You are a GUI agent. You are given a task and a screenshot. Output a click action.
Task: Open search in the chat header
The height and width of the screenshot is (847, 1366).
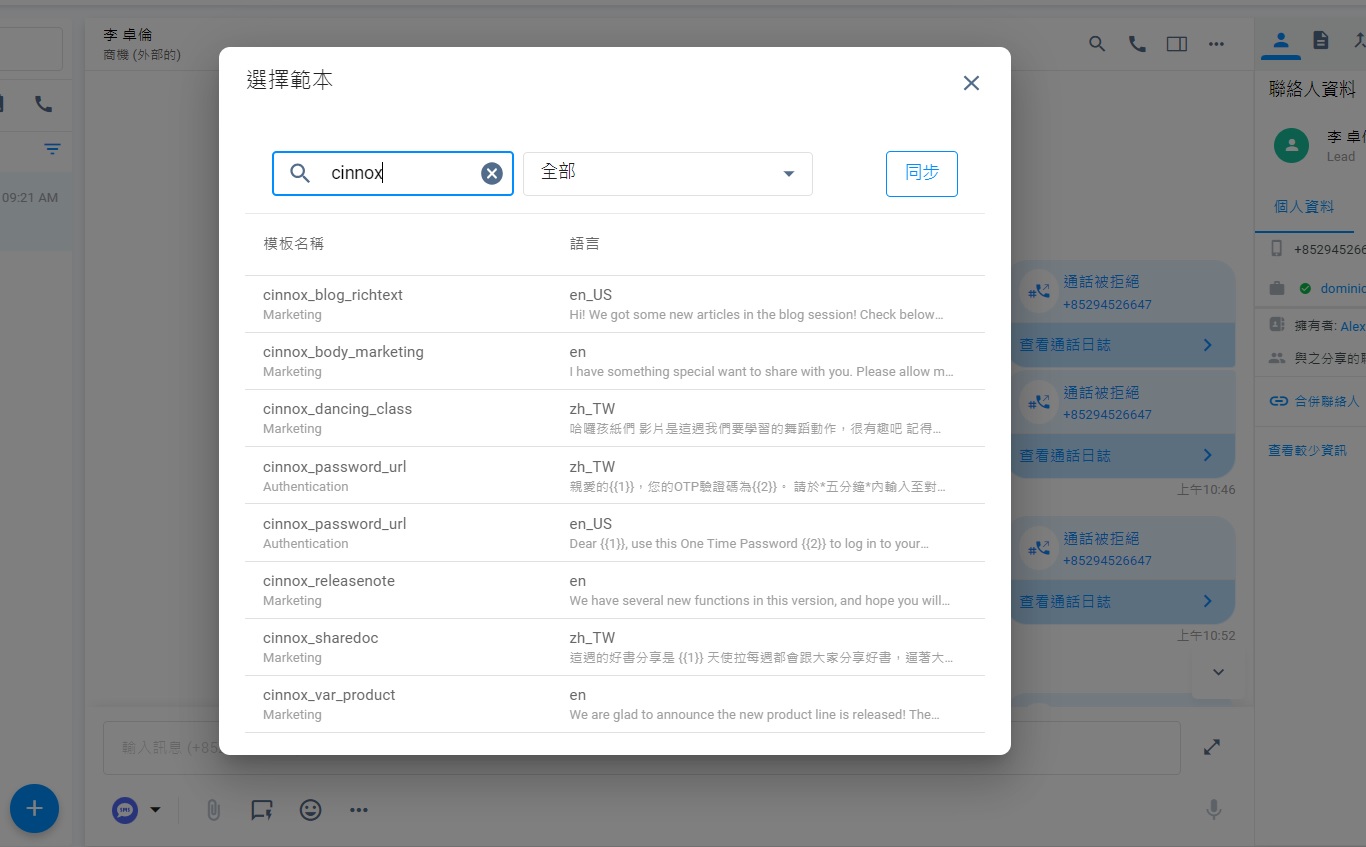click(x=1097, y=44)
